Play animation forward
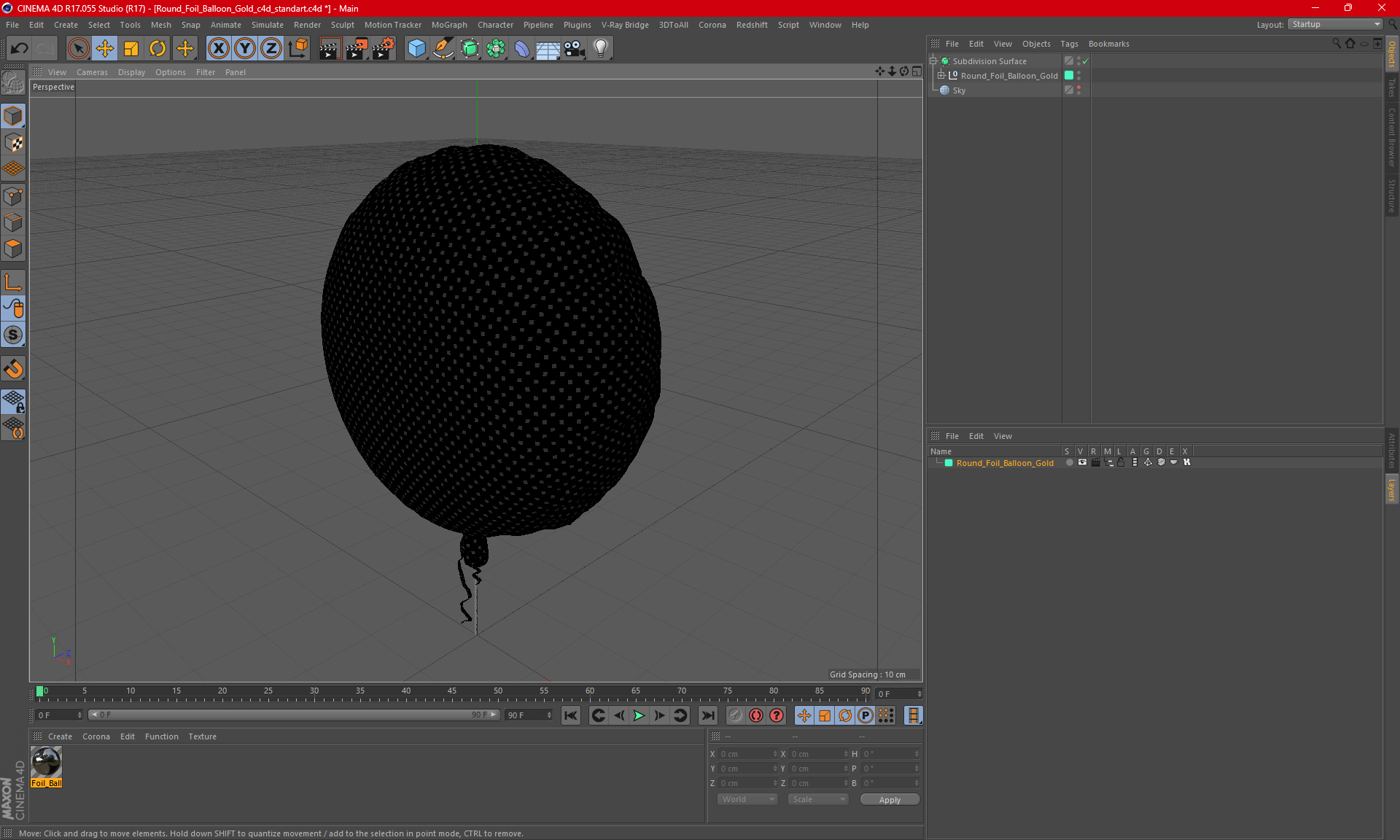This screenshot has height=840, width=1400. (639, 715)
